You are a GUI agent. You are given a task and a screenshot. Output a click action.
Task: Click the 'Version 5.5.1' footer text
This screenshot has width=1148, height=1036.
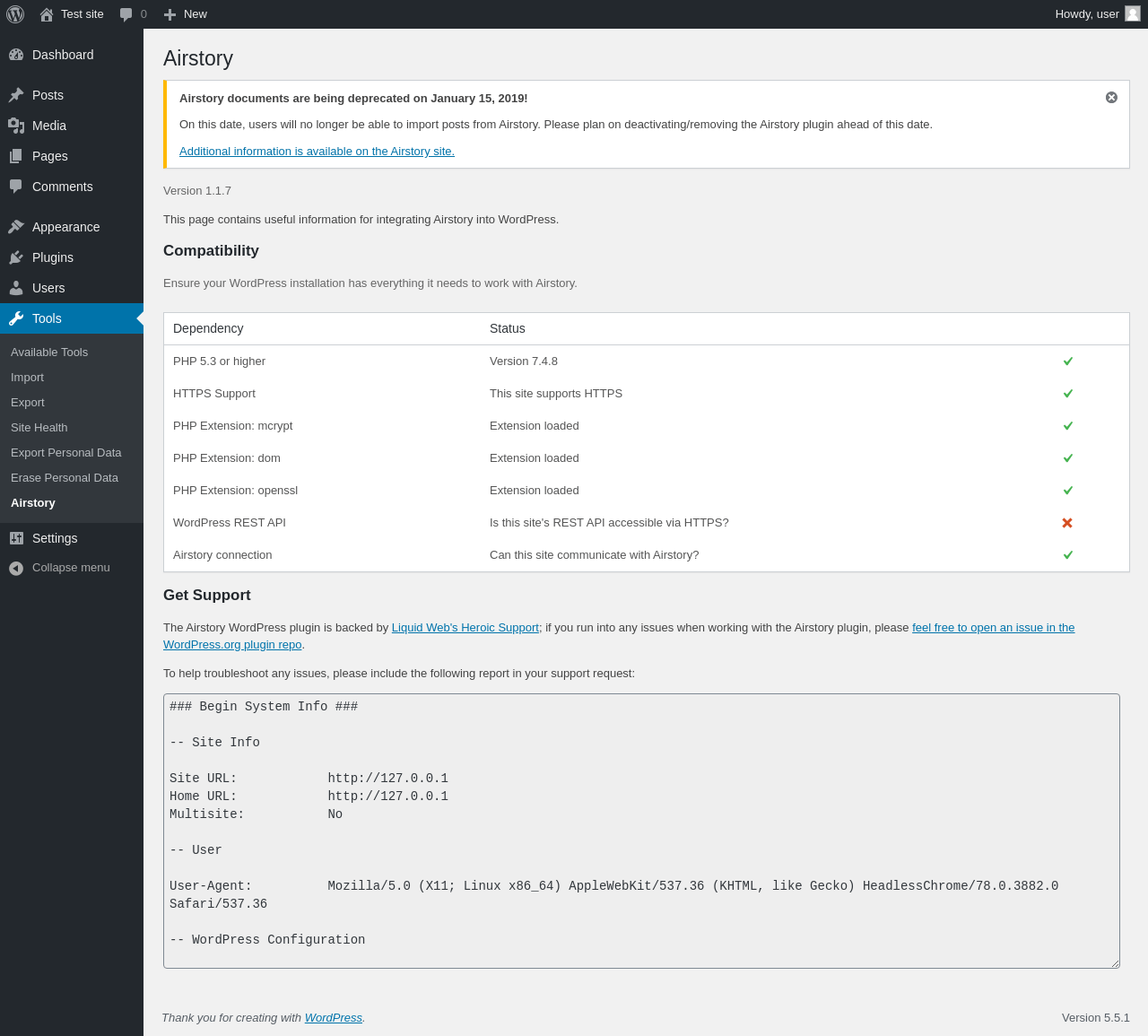tap(1096, 1018)
